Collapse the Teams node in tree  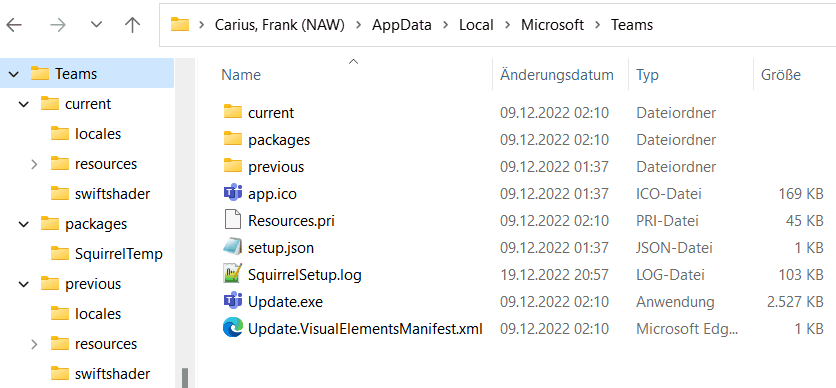[14, 74]
